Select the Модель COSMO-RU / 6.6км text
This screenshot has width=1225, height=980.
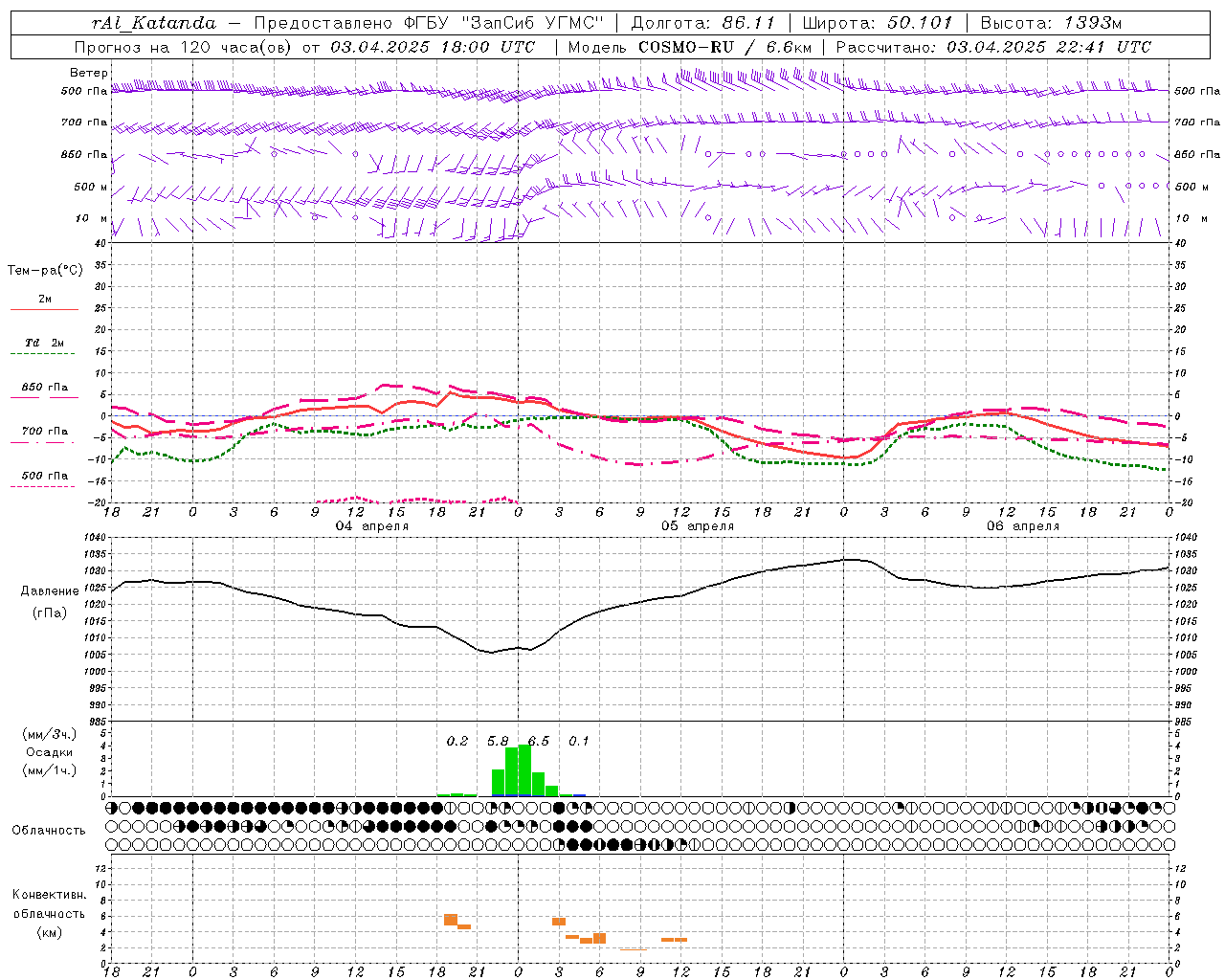[x=690, y=47]
